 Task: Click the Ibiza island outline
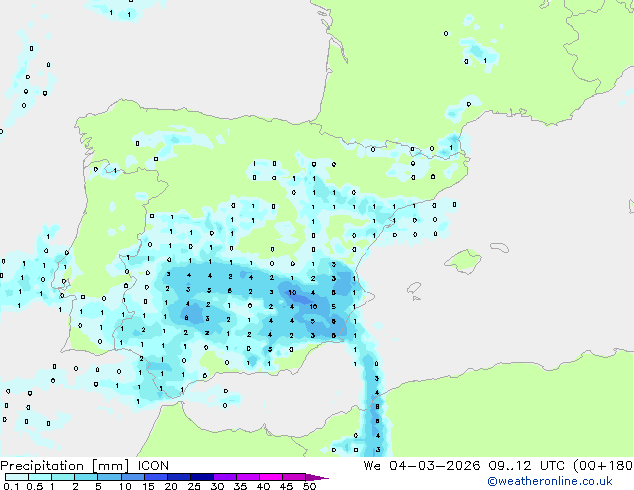[x=414, y=289]
